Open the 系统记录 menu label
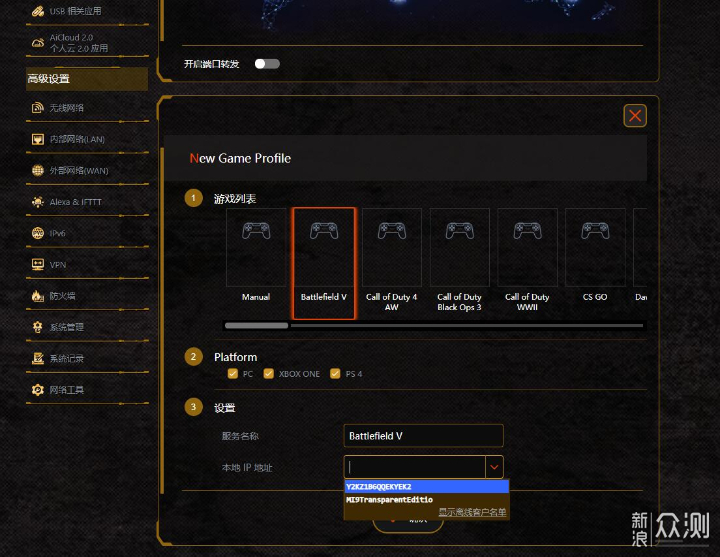Viewport: 720px width, 557px height. [67, 358]
